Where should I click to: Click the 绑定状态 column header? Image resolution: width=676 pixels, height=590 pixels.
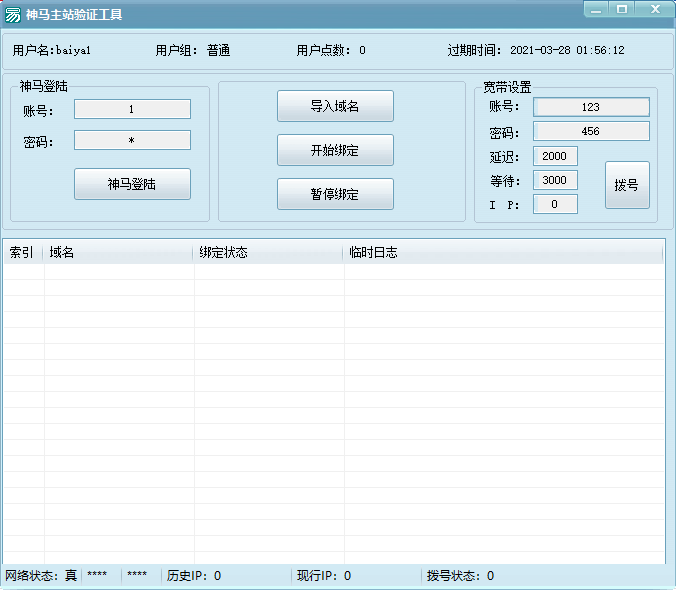[268, 252]
